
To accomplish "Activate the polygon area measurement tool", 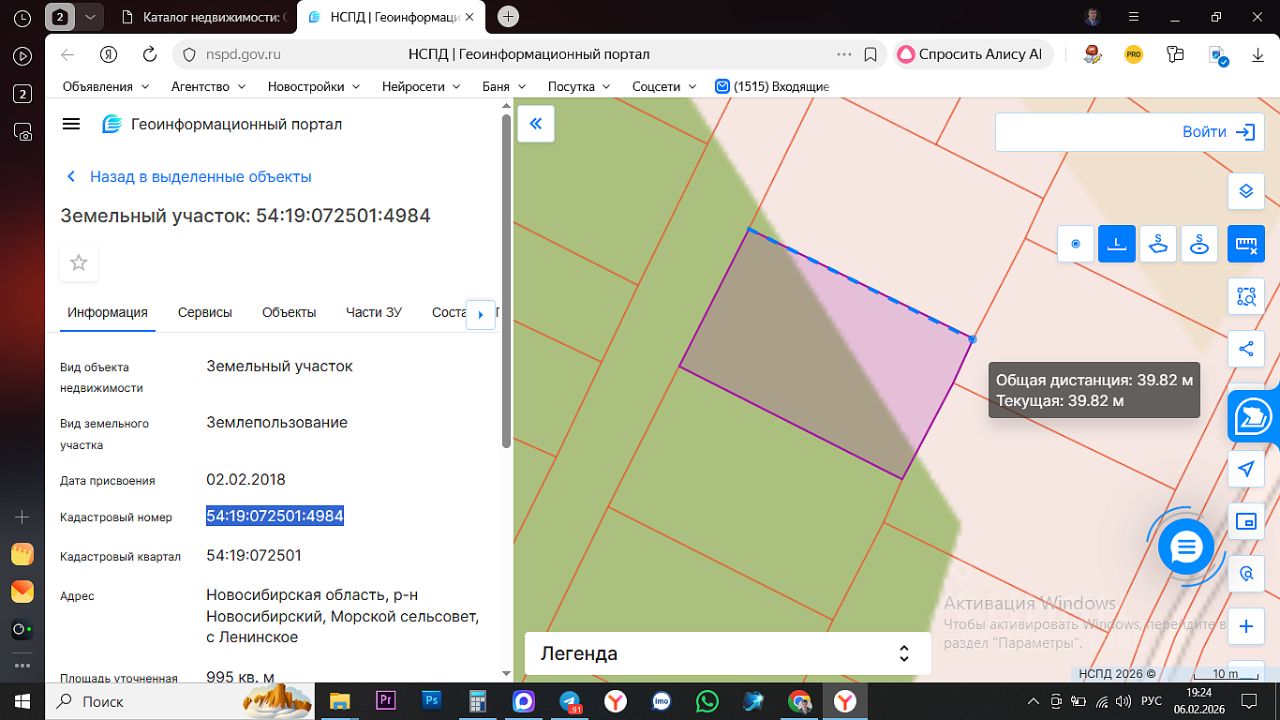I will pyautogui.click(x=1158, y=243).
